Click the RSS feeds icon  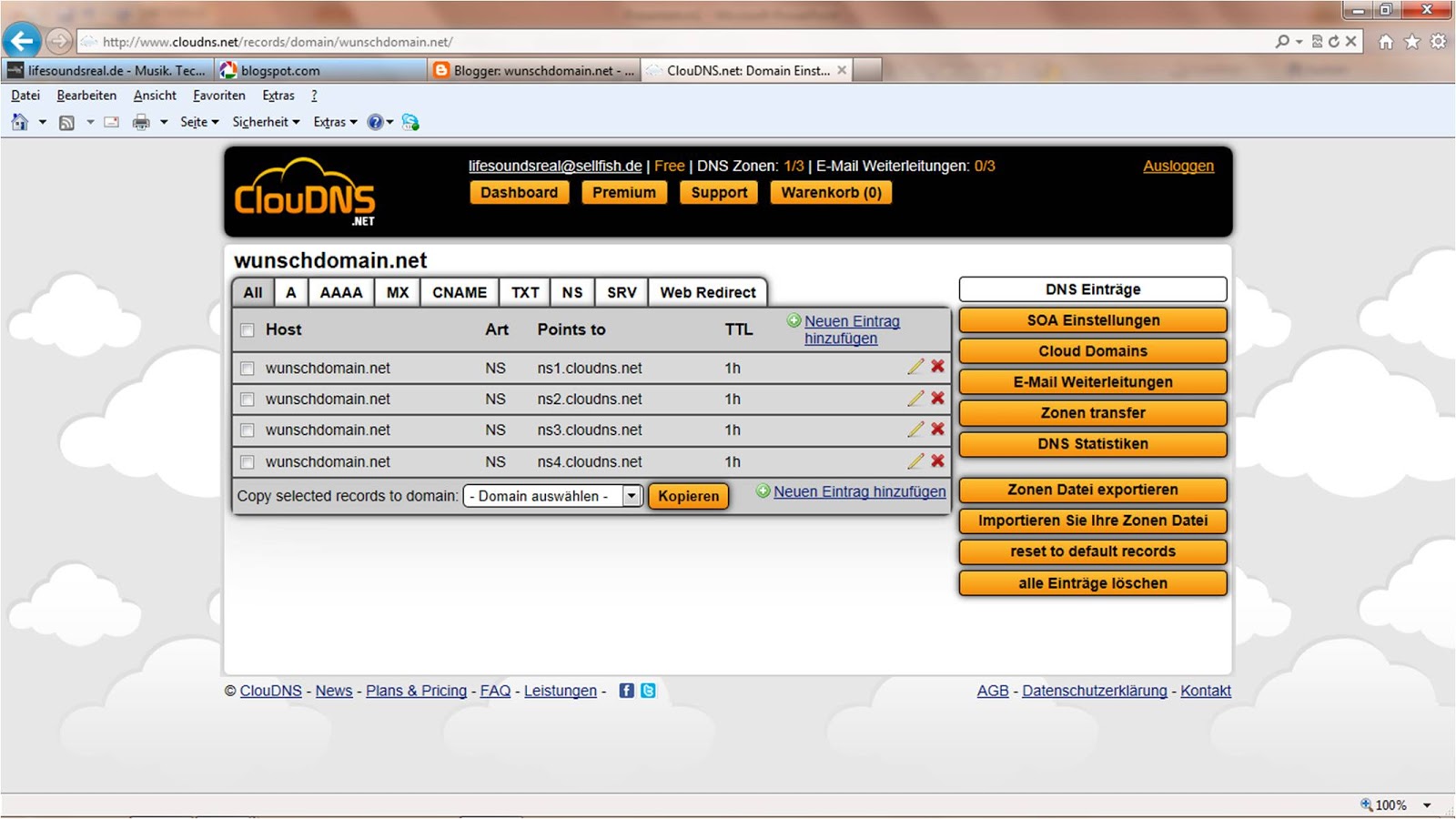[66, 122]
